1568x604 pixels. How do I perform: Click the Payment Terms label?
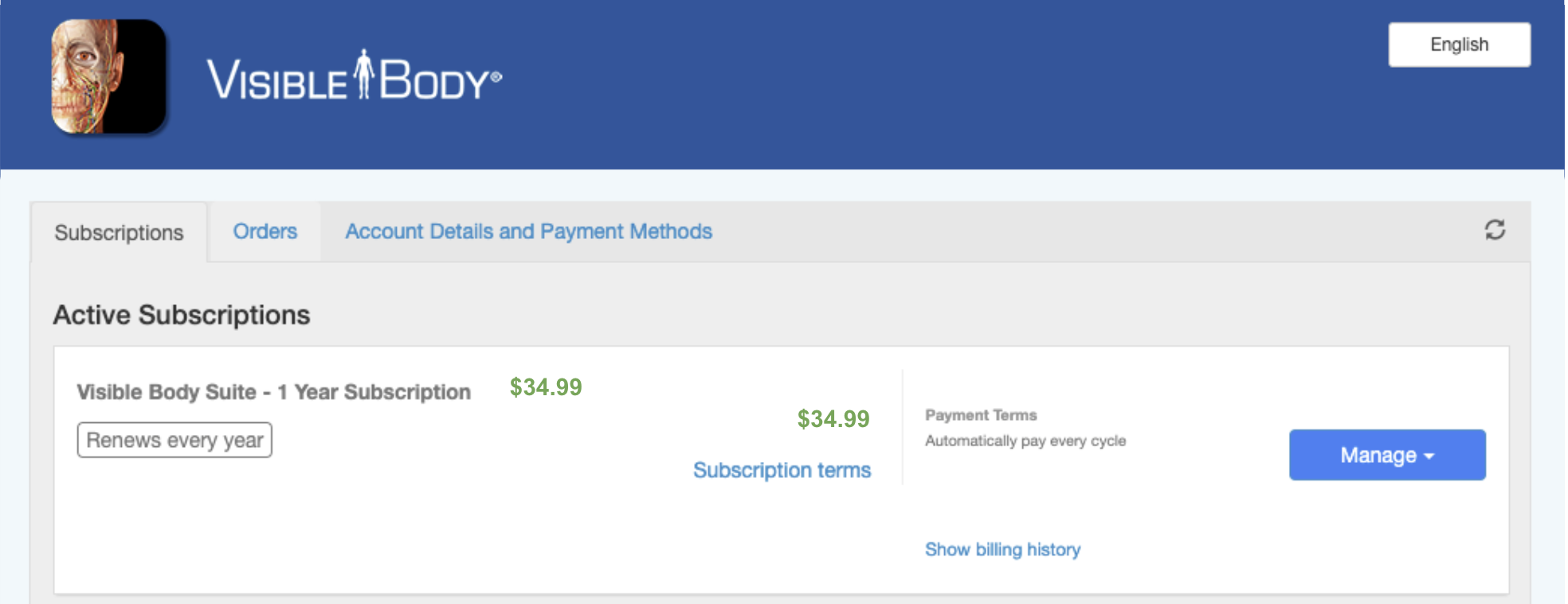click(981, 415)
